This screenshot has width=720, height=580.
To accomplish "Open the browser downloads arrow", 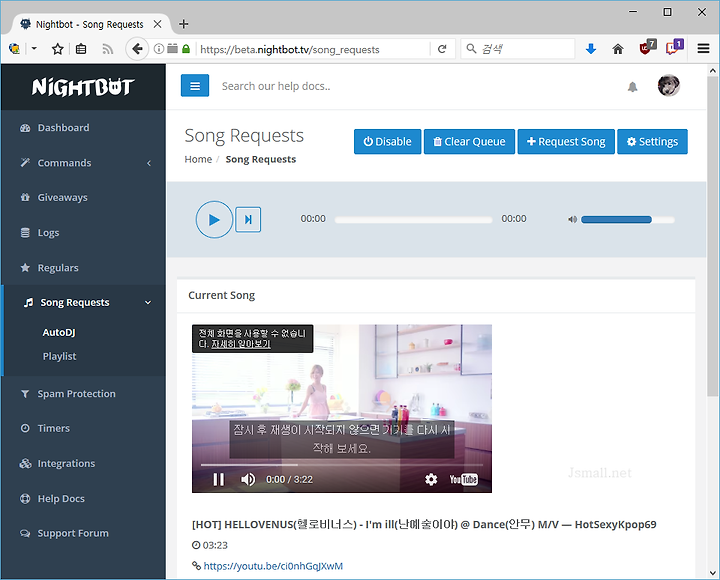I will tap(591, 49).
